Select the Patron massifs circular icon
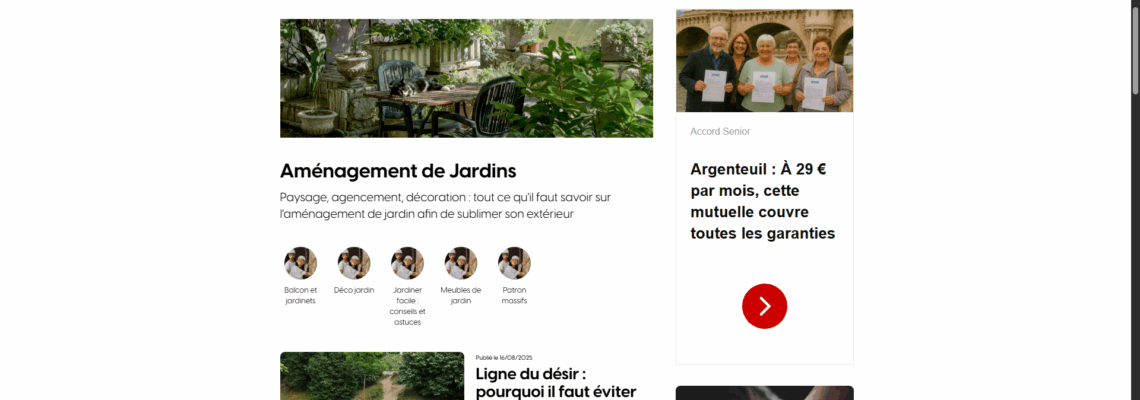Image resolution: width=1140 pixels, height=400 pixels. 514,263
